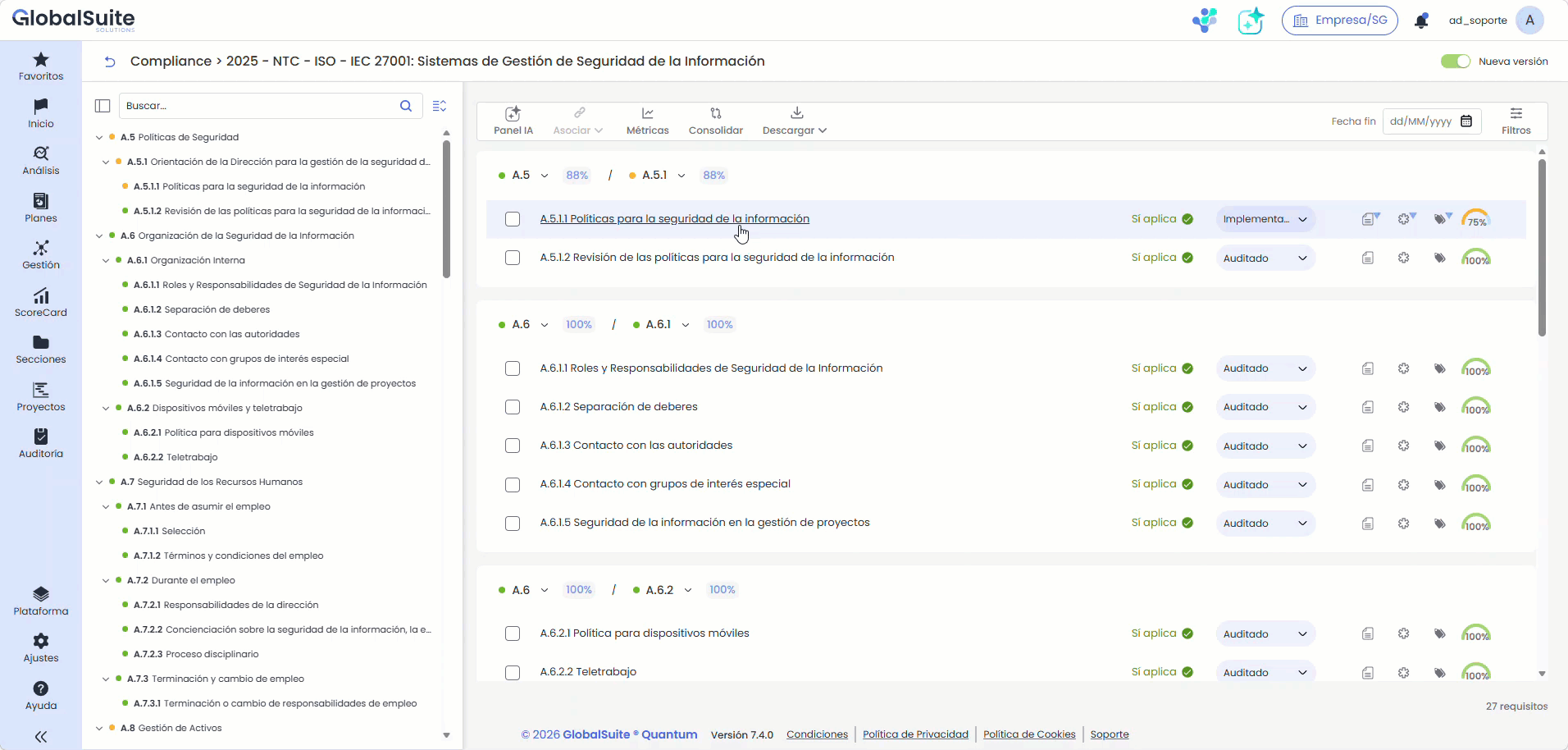The height and width of the screenshot is (750, 1568).
Task: Select checkbox for A.6.1.2 Separación de deberes
Action: tap(513, 407)
